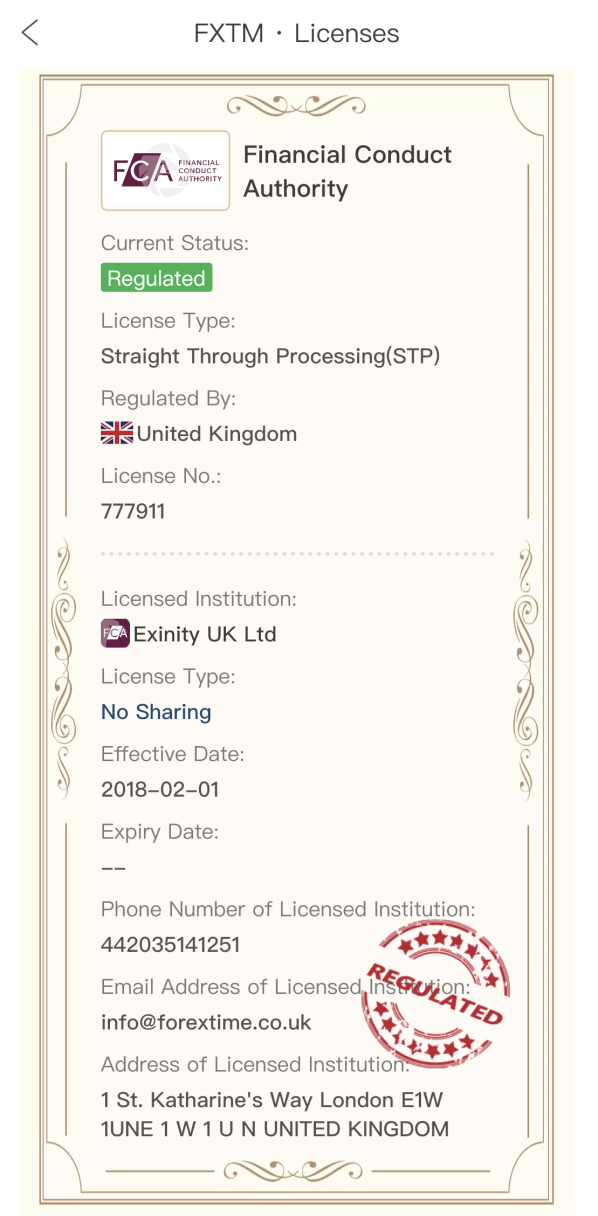Tap the United Kingdom flag icon
Screen dimensions: 598x1216
[x=117, y=434]
